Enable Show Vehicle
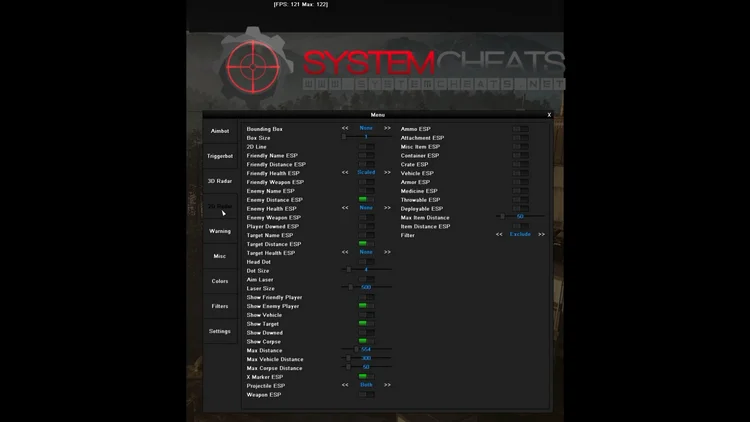The width and height of the screenshot is (750, 422). (x=366, y=314)
